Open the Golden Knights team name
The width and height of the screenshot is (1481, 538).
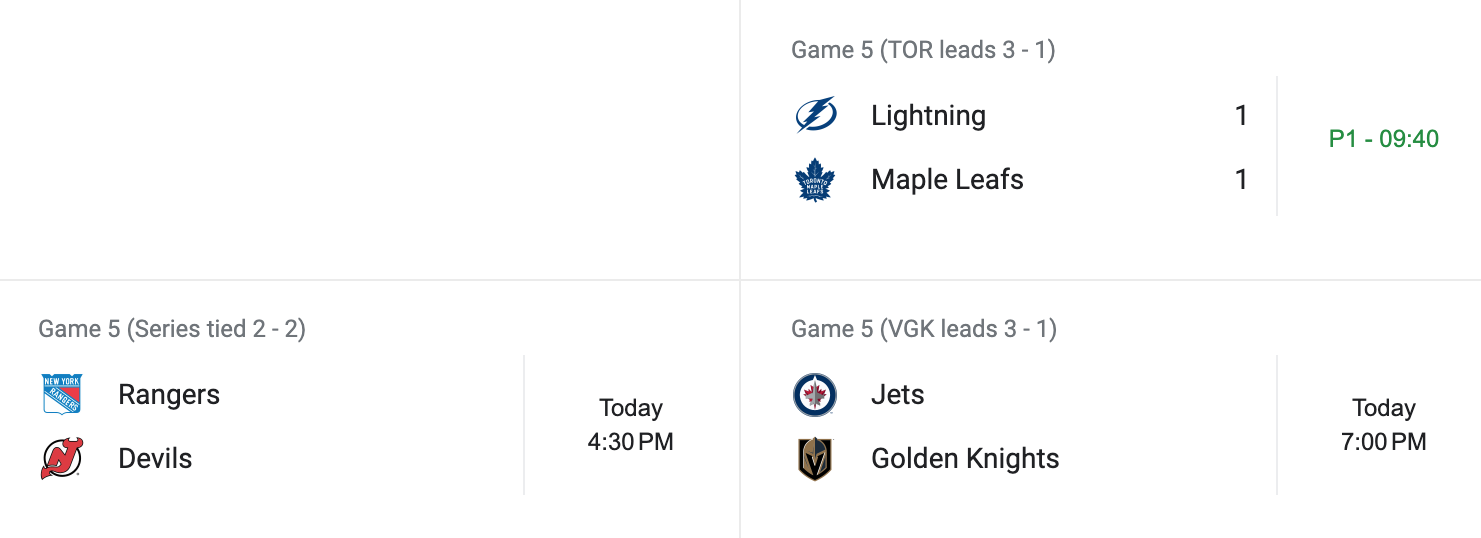(965, 459)
